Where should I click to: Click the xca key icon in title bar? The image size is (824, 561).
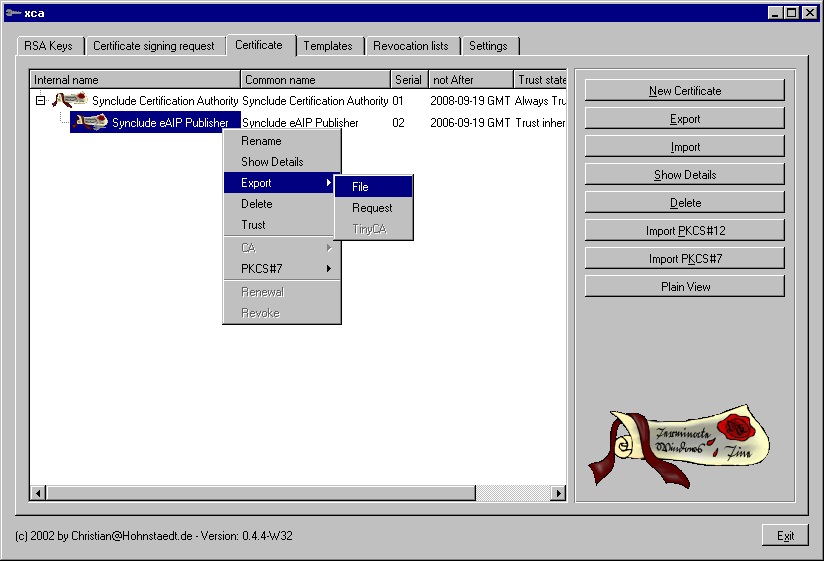[x=12, y=13]
